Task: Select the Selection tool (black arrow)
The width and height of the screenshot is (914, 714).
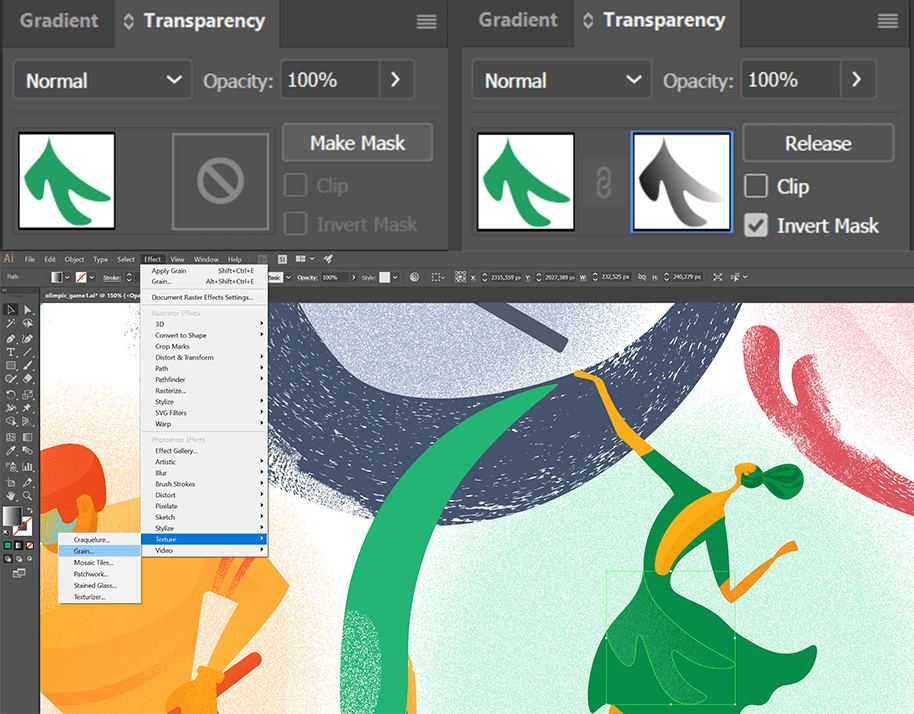Action: [x=10, y=309]
